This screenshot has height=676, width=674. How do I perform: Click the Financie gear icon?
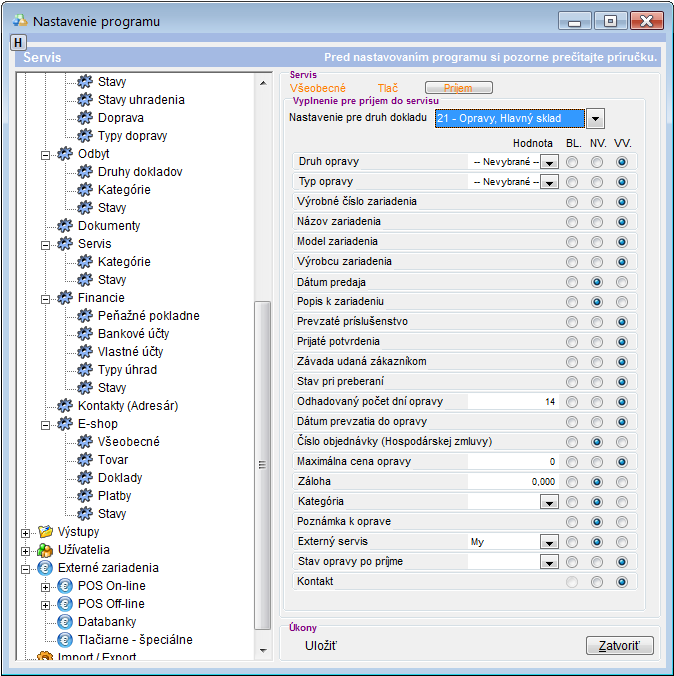point(65,298)
